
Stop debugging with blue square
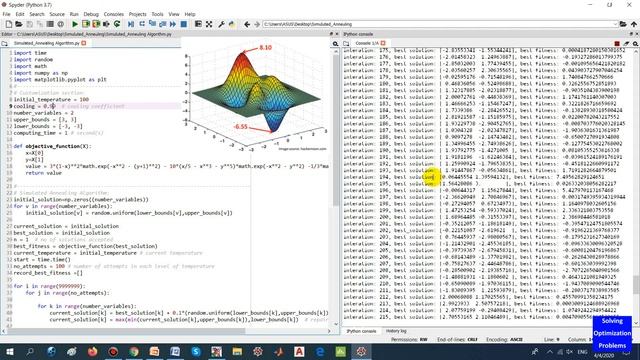[184, 24]
